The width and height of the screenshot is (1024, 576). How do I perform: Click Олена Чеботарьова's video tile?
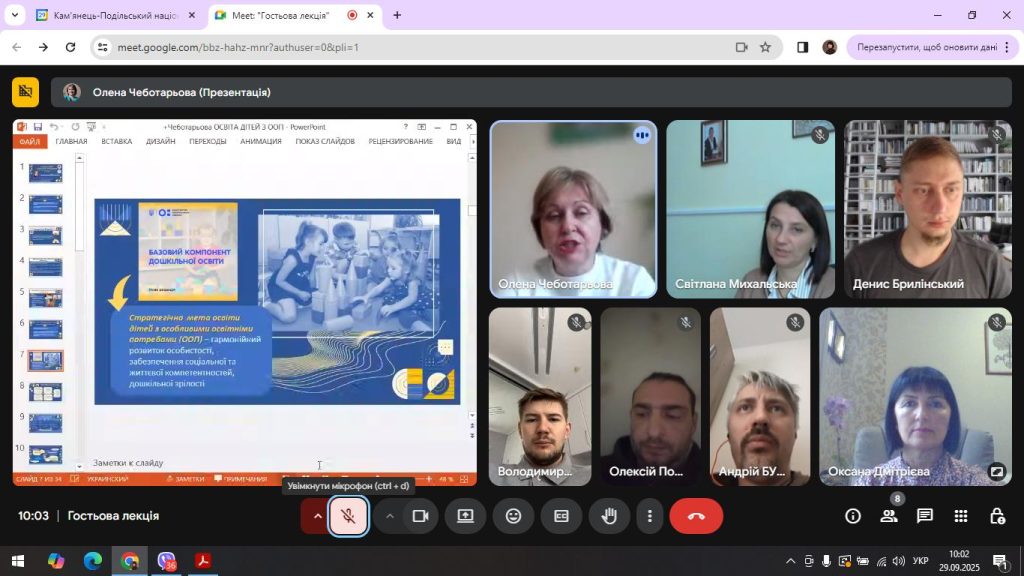pyautogui.click(x=573, y=209)
